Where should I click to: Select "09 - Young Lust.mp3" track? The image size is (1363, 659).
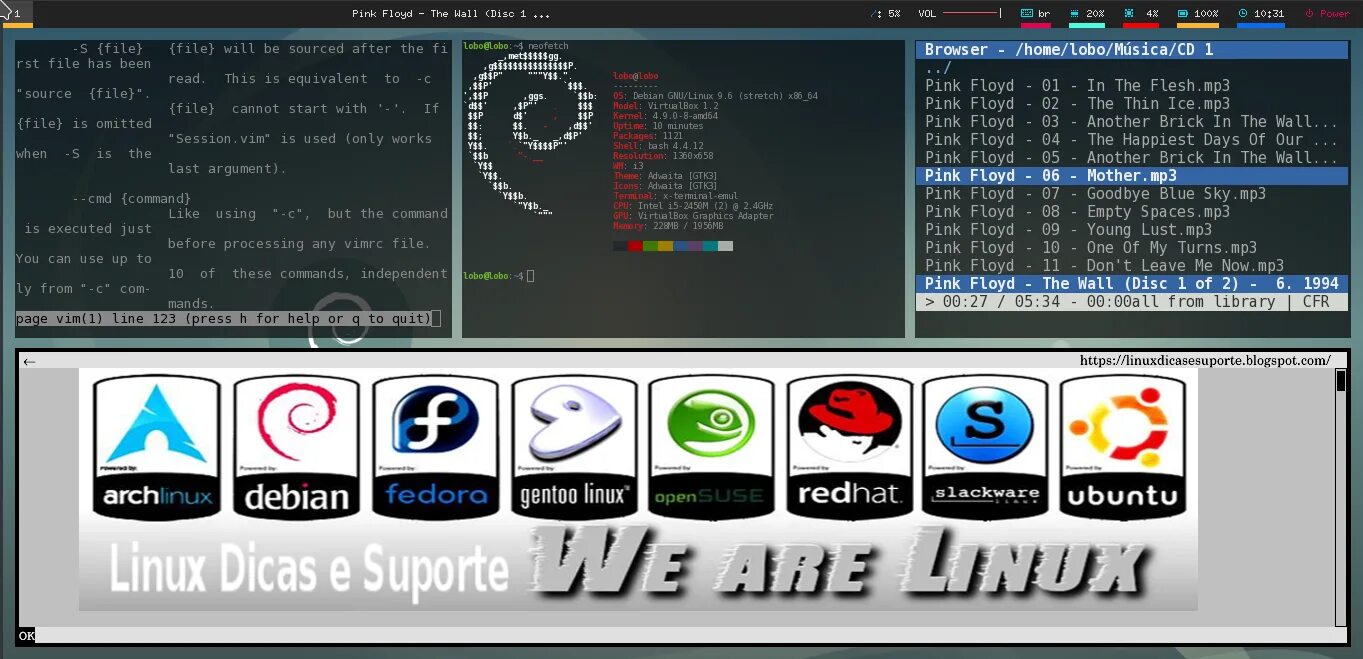coord(1132,230)
